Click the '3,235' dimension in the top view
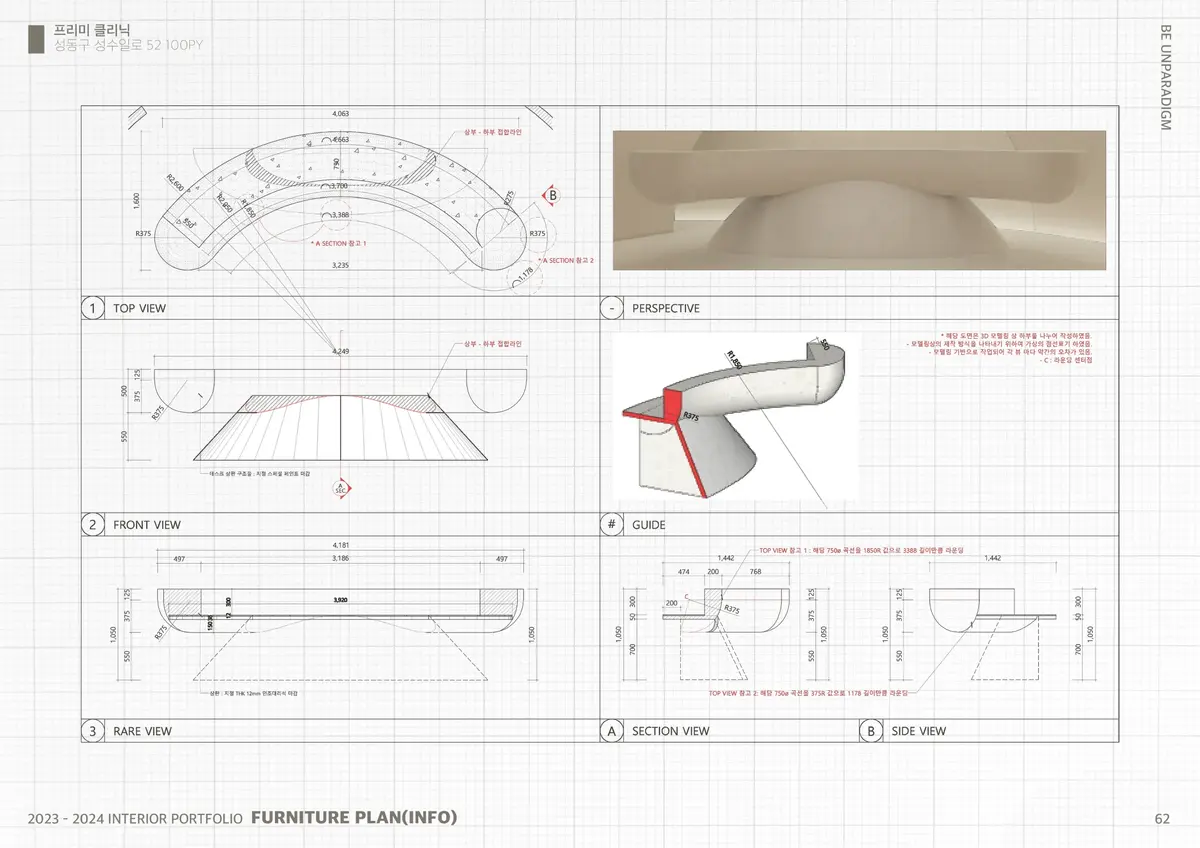 (340, 265)
